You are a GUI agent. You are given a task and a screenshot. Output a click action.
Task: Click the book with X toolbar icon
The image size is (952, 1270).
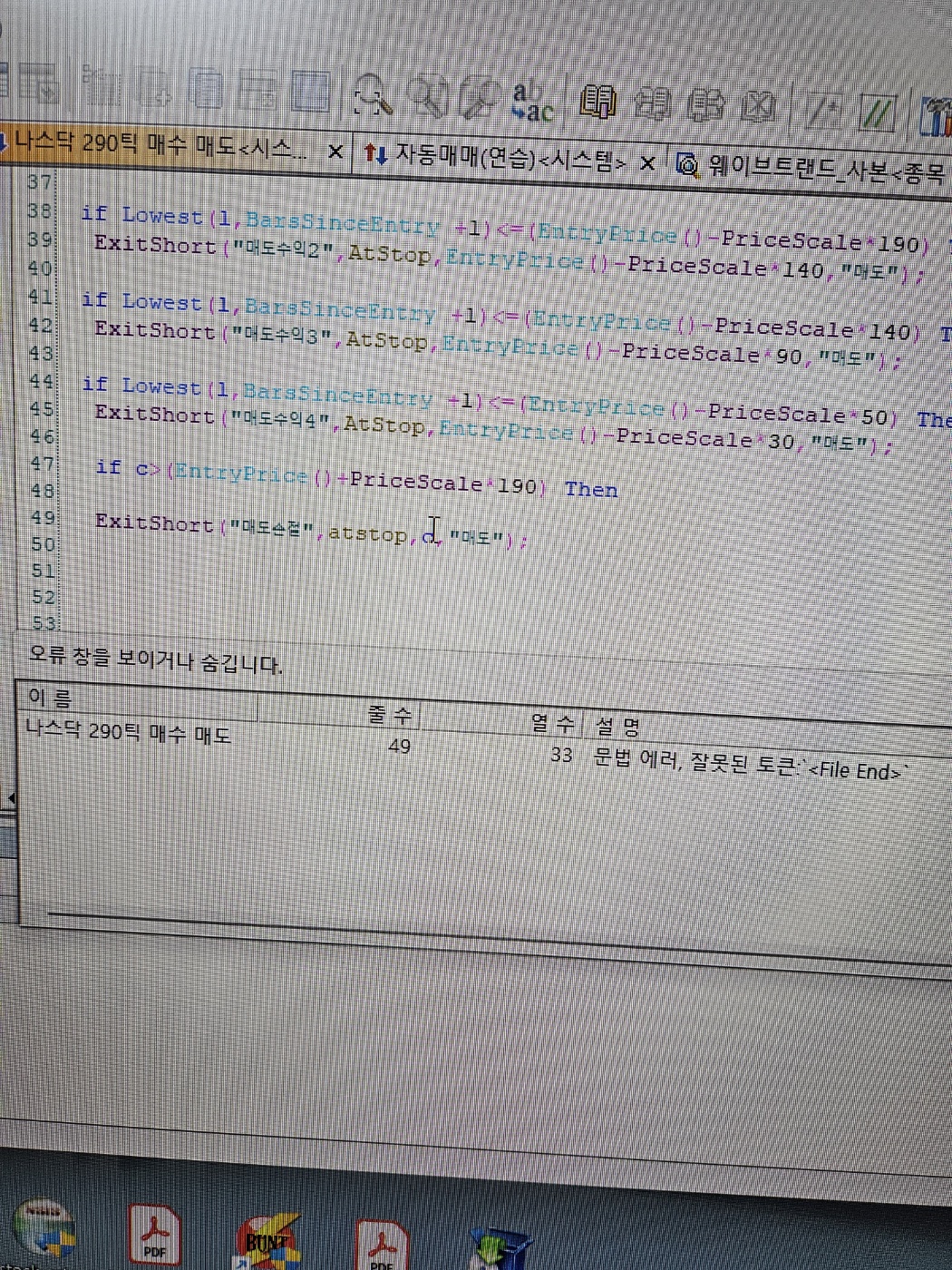click(x=758, y=107)
